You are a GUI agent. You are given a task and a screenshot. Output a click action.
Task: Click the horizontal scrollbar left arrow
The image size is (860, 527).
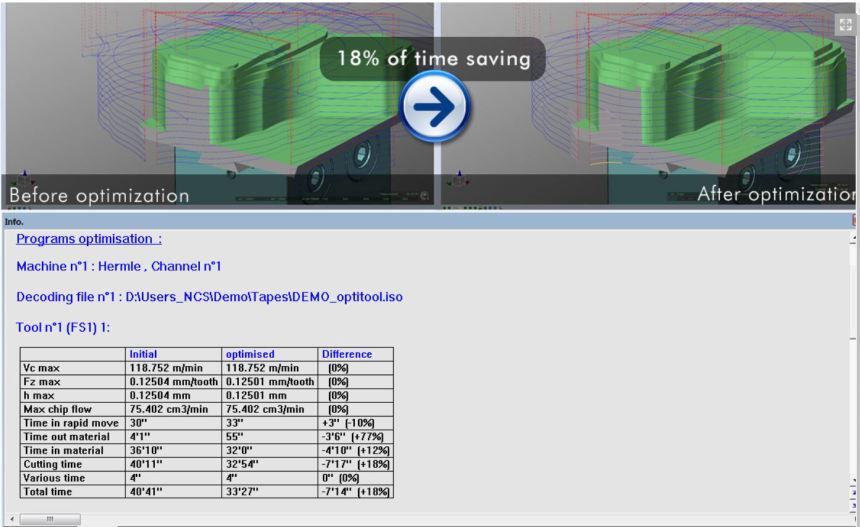pyautogui.click(x=11, y=519)
